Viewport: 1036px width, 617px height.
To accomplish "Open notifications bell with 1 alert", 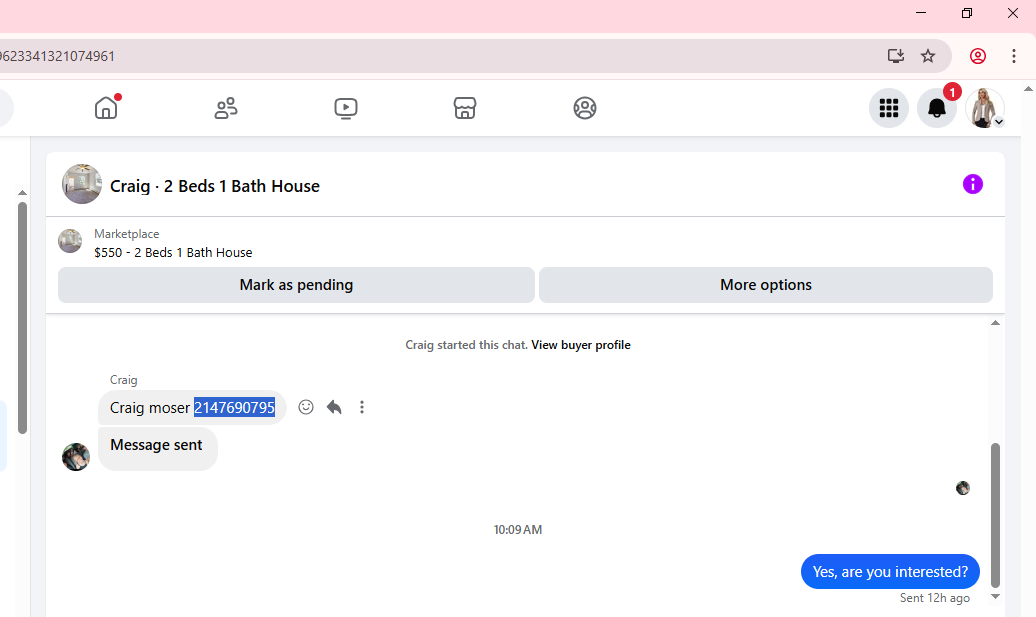I will tap(937, 108).
